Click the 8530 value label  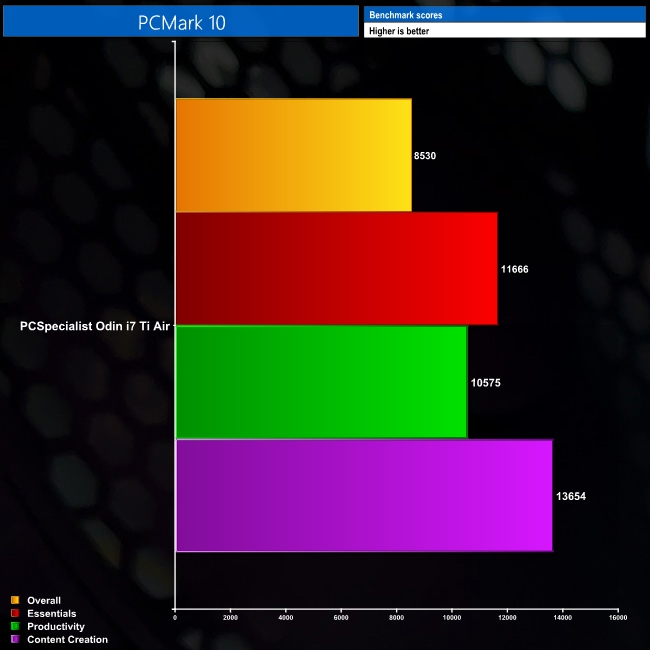(x=425, y=156)
